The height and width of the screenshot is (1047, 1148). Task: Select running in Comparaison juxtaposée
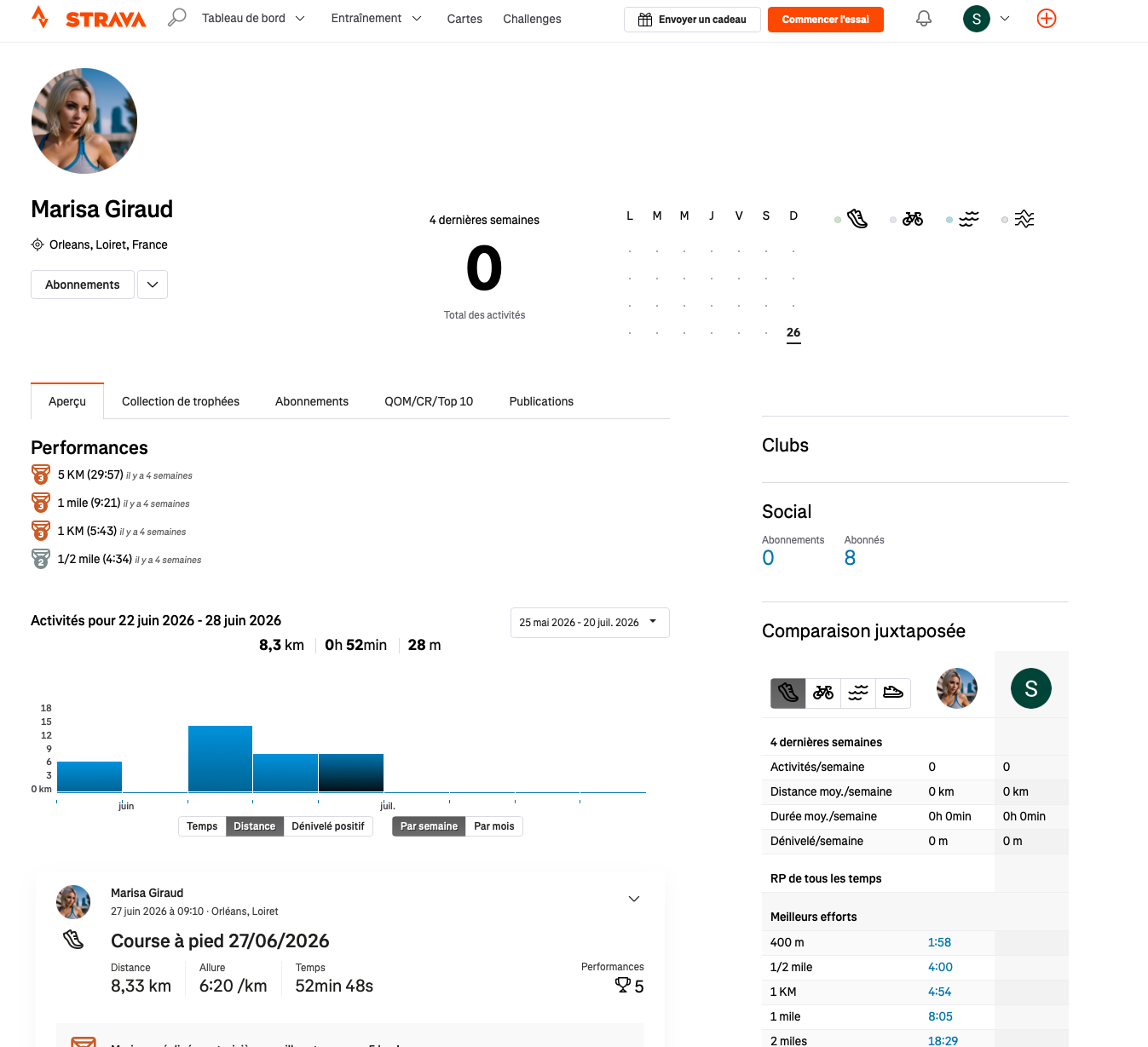point(788,693)
